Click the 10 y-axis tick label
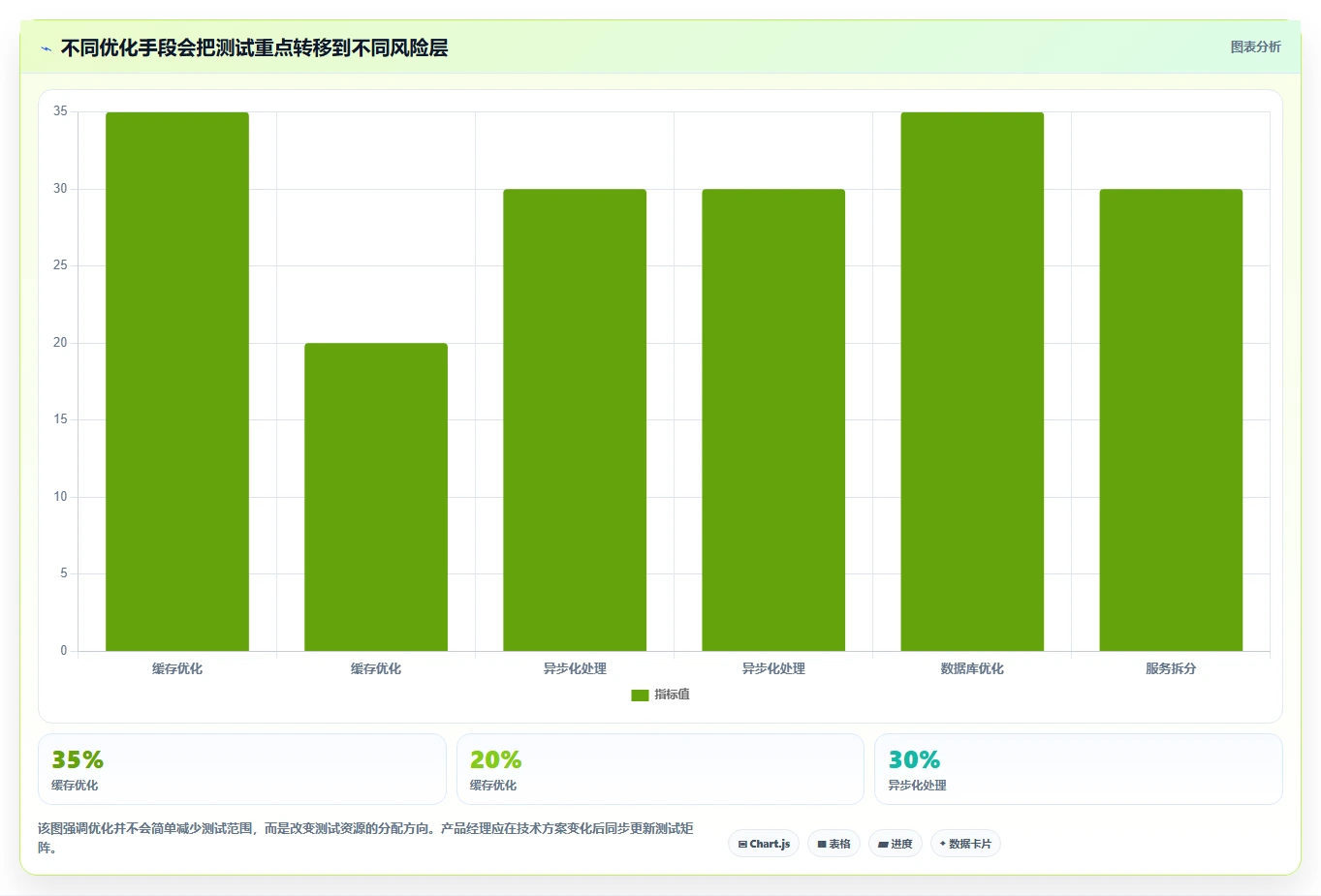 point(60,497)
